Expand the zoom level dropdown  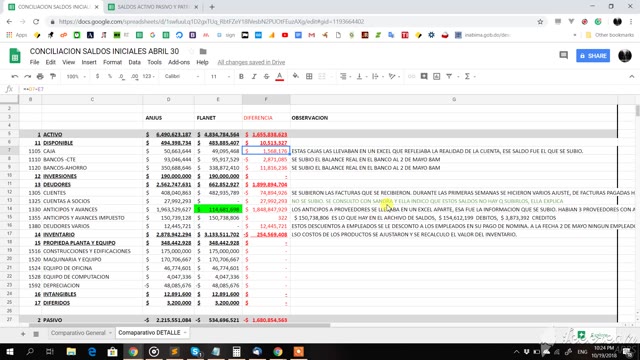[x=76, y=76]
